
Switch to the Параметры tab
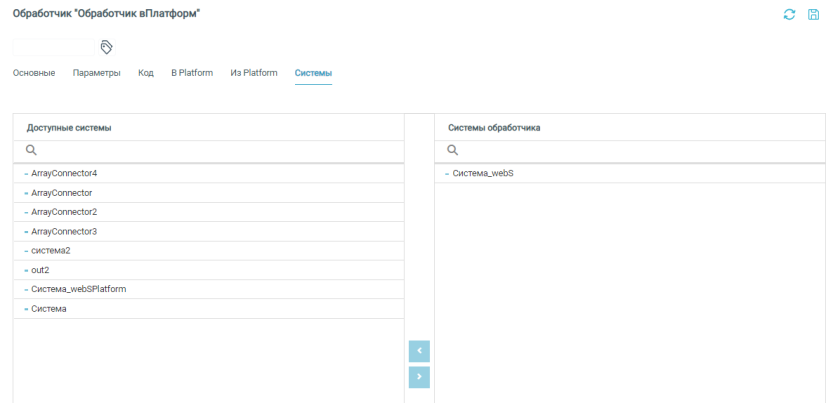click(x=97, y=73)
